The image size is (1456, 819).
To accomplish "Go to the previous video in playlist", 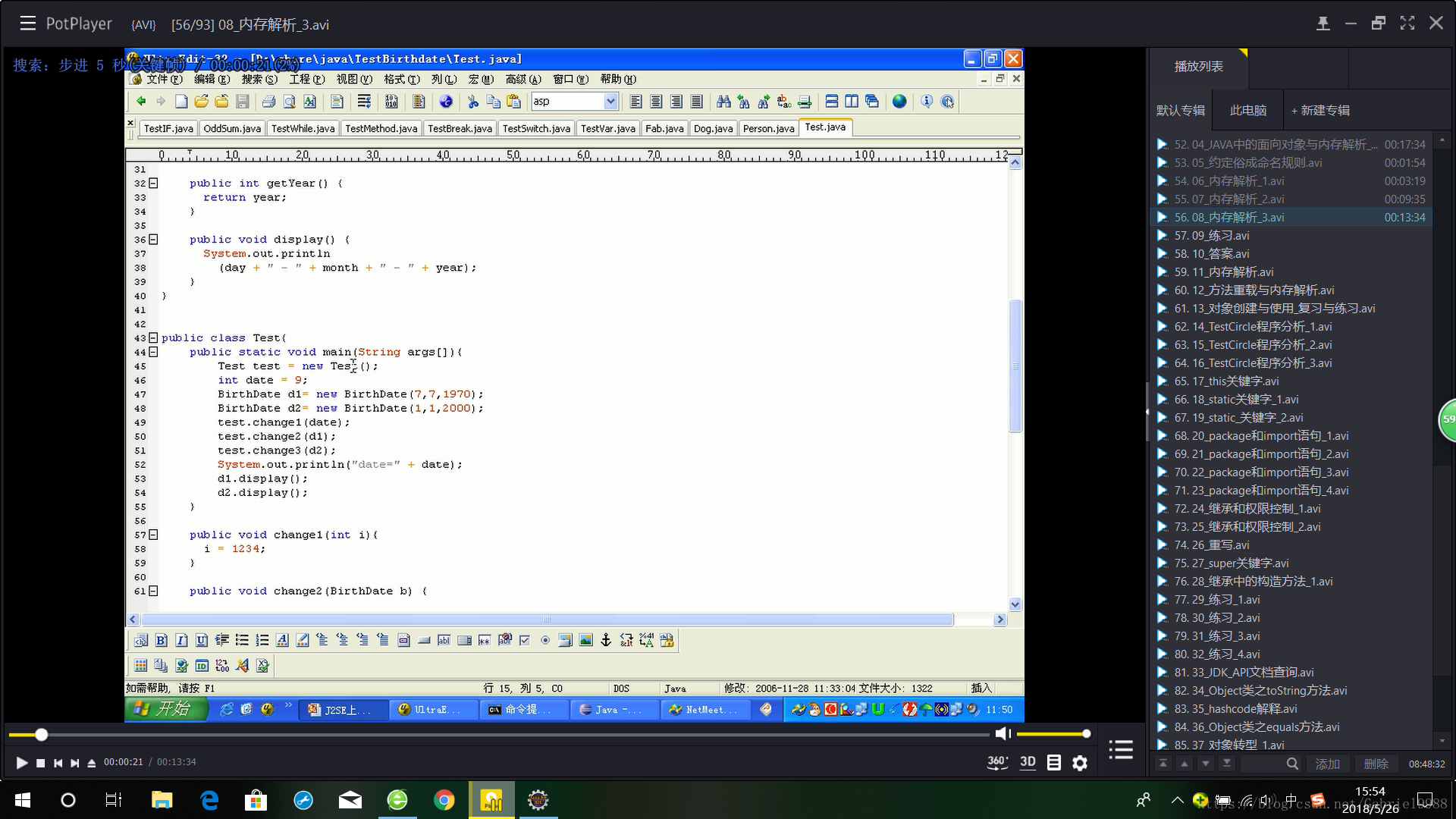I will tap(58, 763).
